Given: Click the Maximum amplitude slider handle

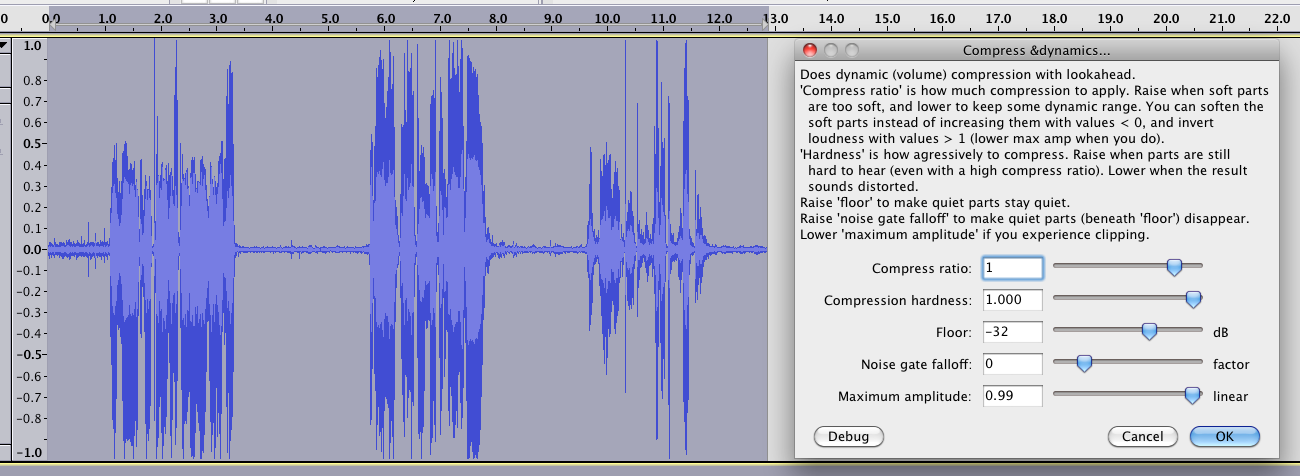Looking at the screenshot, I should pos(1192,395).
